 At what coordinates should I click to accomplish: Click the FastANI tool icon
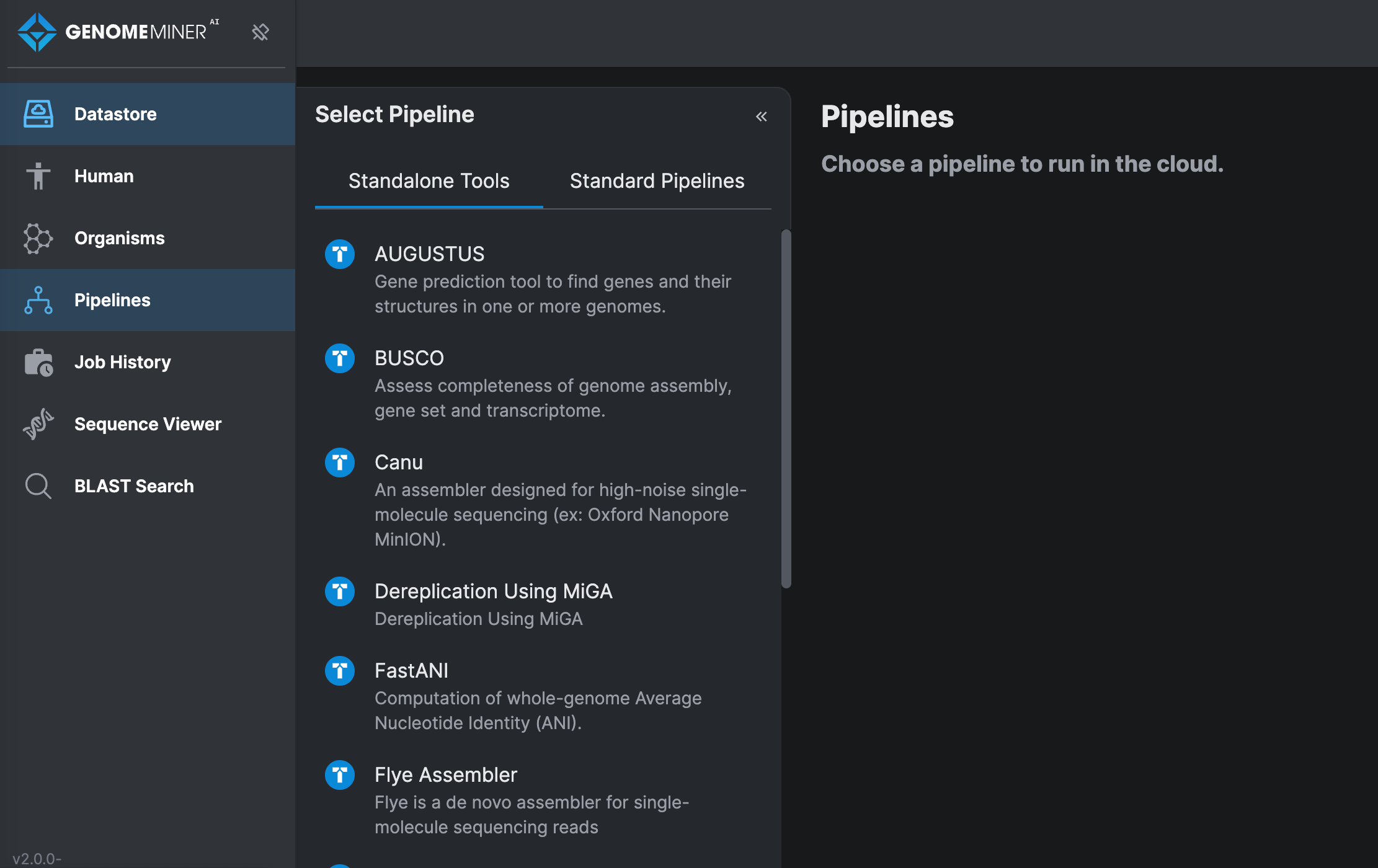pos(340,671)
